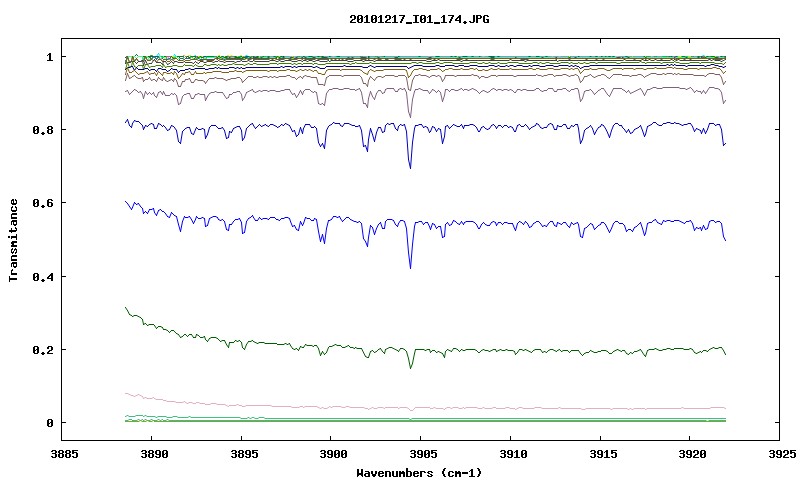
Task: Click x-axis tick label 3890
Action: tap(154, 454)
